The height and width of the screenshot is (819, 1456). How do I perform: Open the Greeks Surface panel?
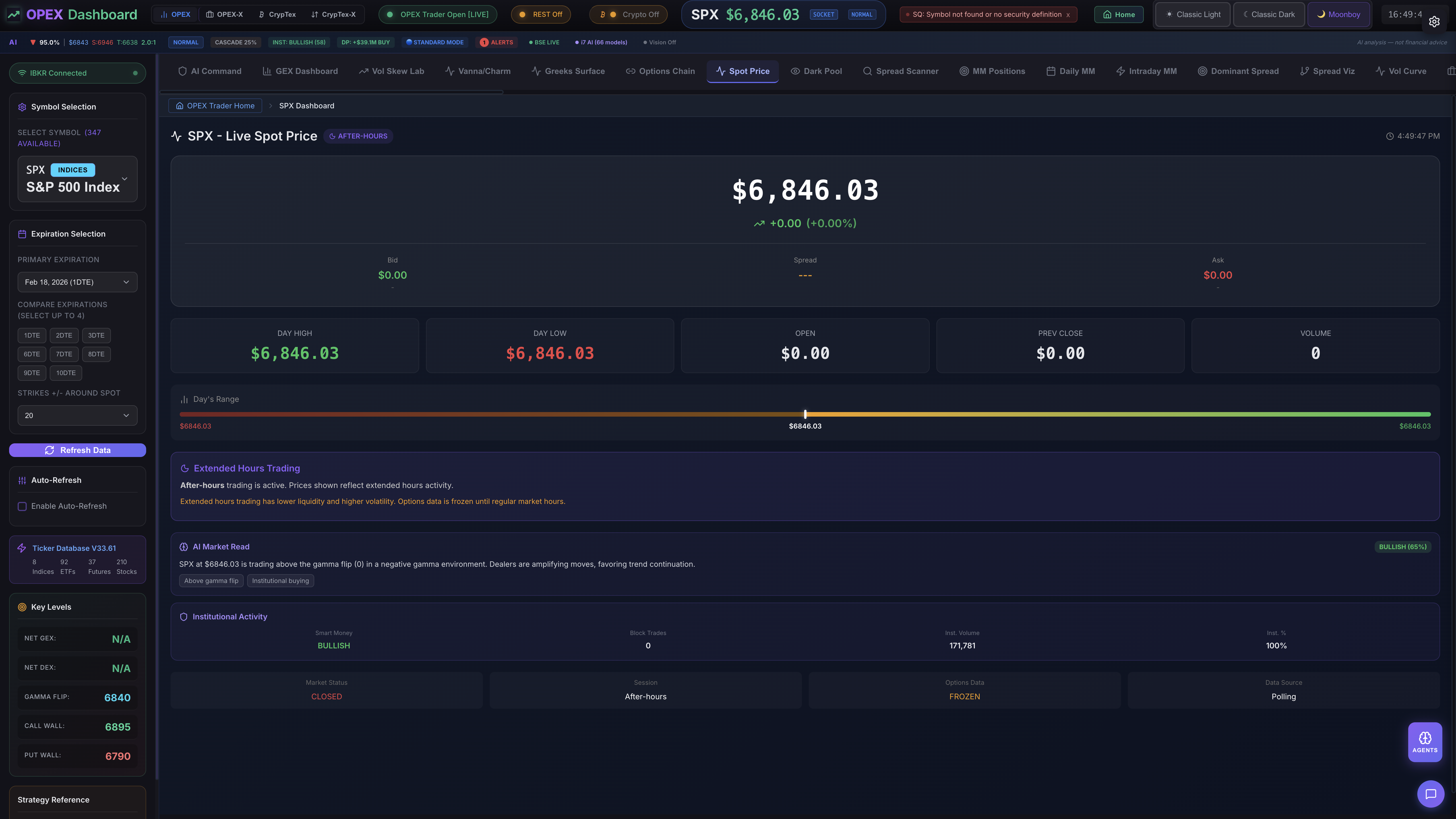coord(568,71)
